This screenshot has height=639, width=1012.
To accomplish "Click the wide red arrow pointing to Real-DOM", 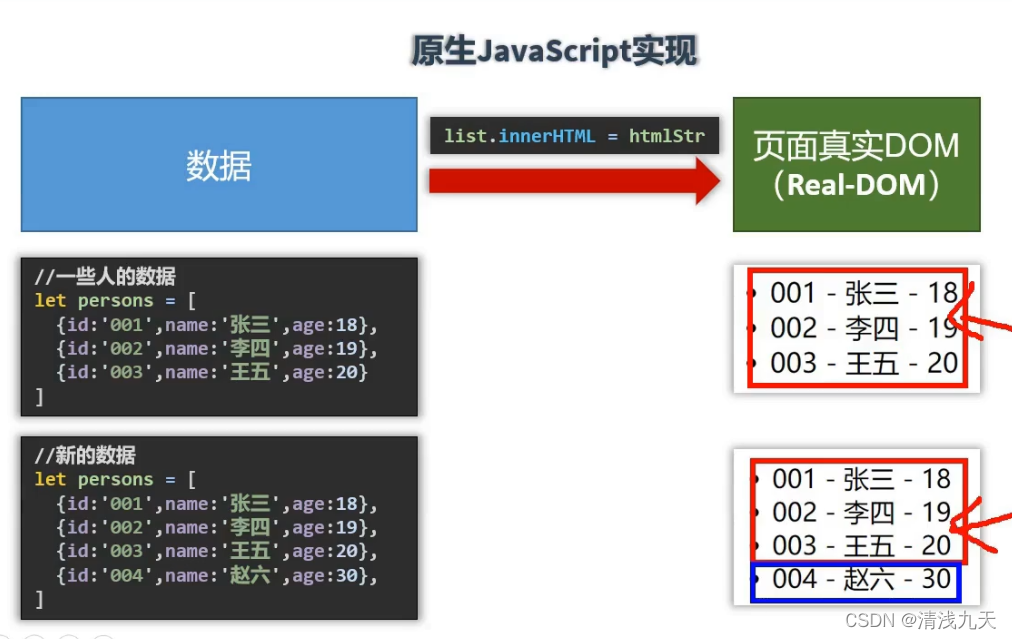I will tap(574, 181).
